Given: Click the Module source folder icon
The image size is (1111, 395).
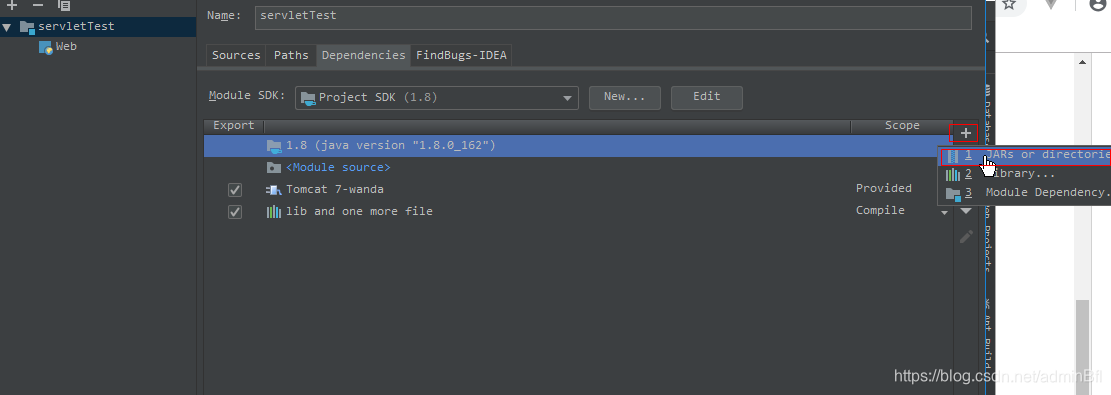Looking at the screenshot, I should [274, 168].
